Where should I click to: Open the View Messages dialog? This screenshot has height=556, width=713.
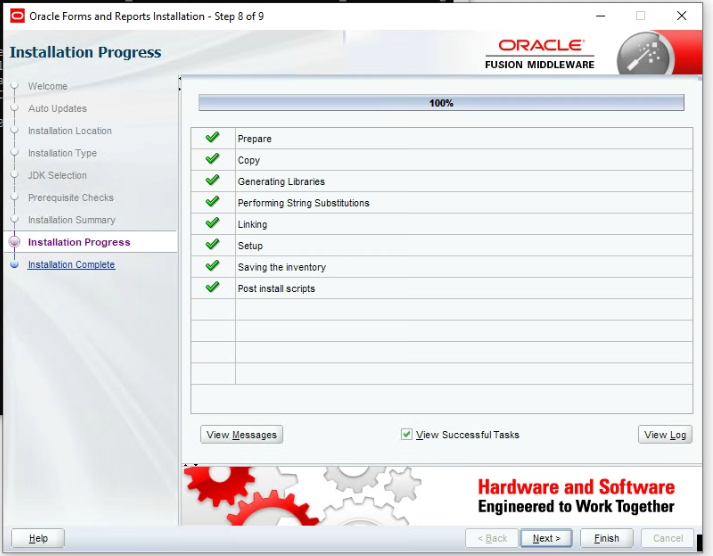[x=241, y=435]
